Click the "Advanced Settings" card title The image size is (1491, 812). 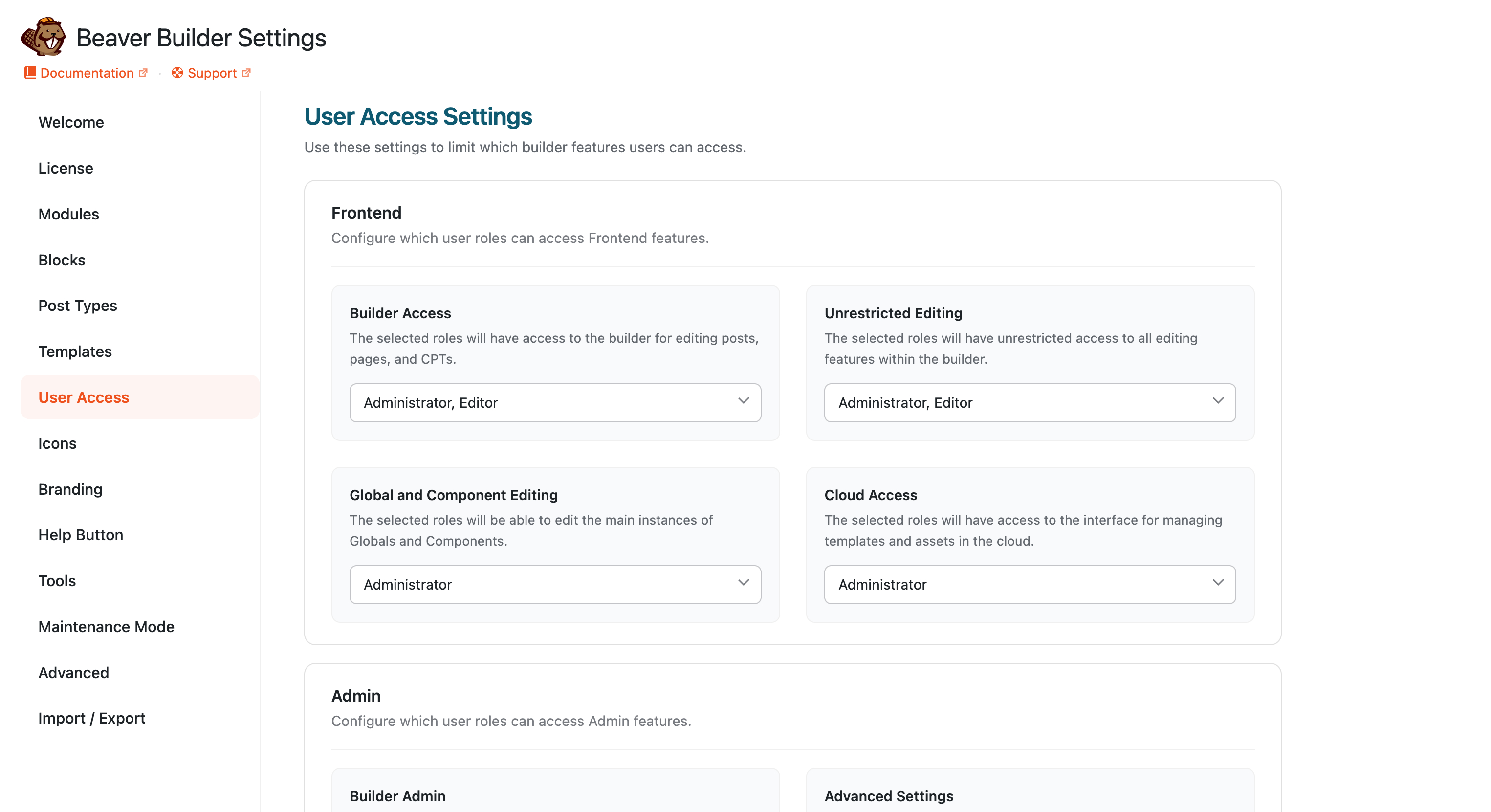point(888,796)
